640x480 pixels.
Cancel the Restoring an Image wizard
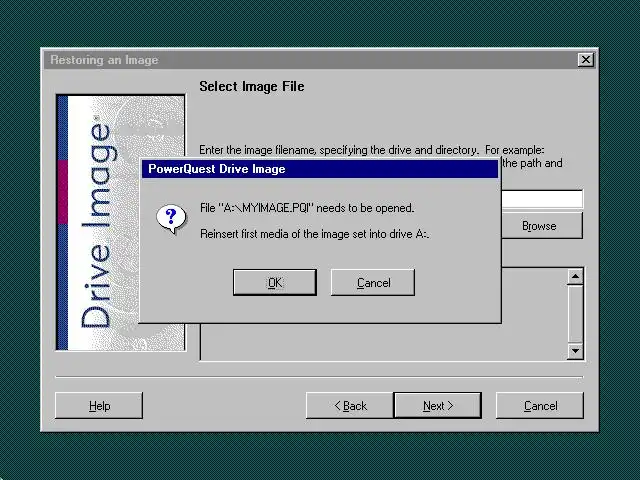click(x=540, y=406)
